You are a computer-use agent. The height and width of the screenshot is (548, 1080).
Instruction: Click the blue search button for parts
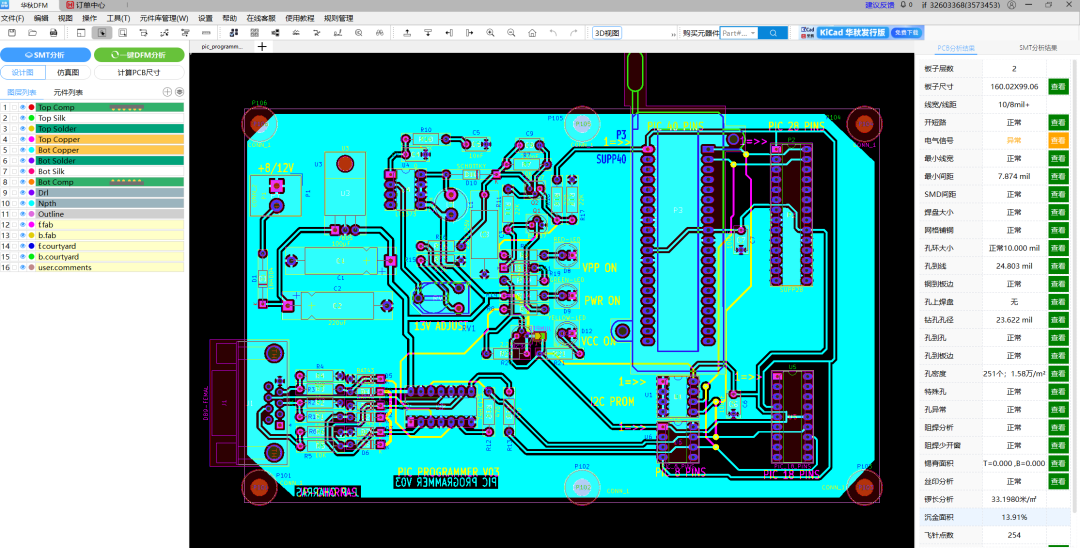(773, 32)
